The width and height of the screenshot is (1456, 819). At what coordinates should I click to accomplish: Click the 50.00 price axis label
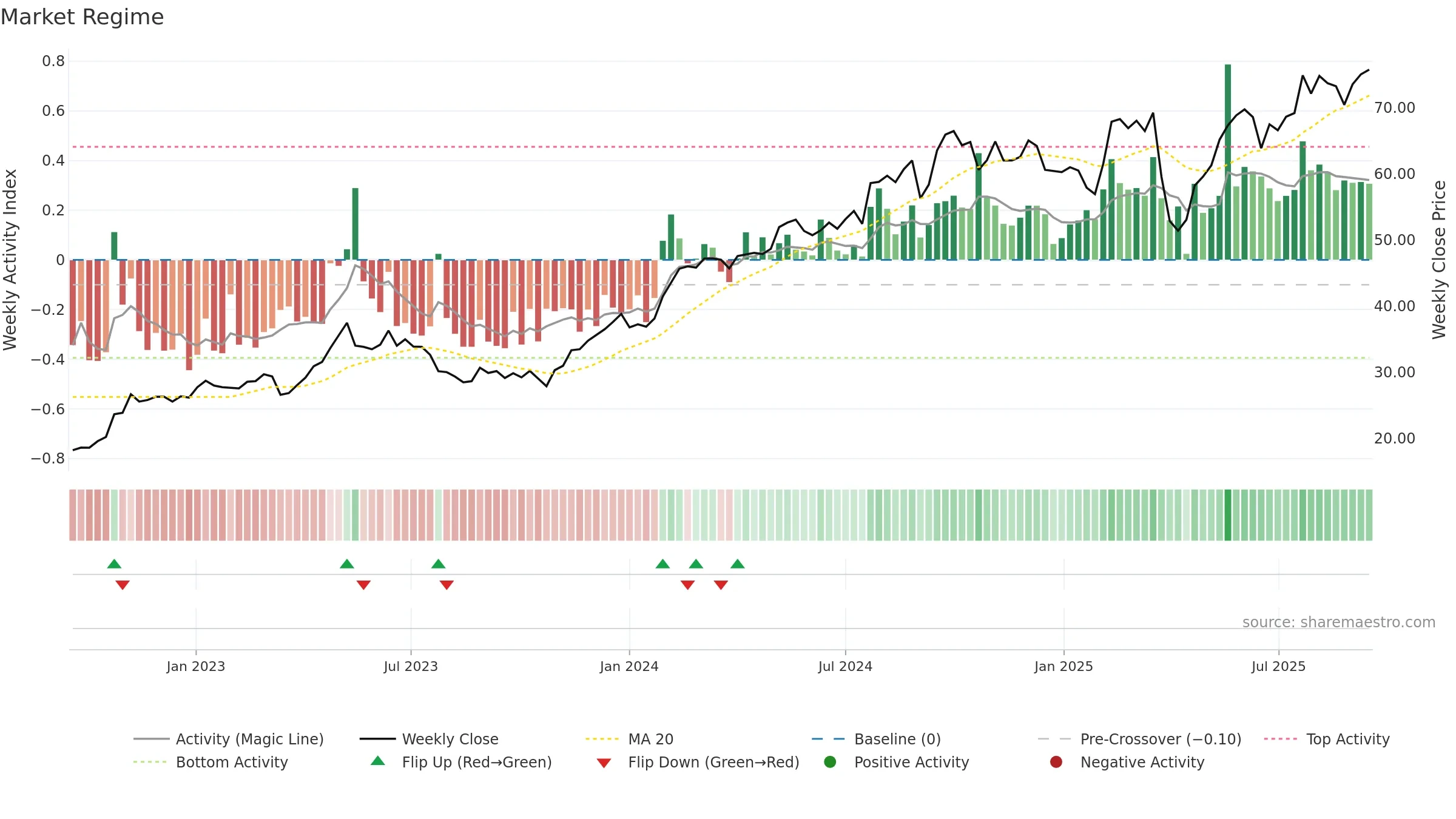[1395, 240]
